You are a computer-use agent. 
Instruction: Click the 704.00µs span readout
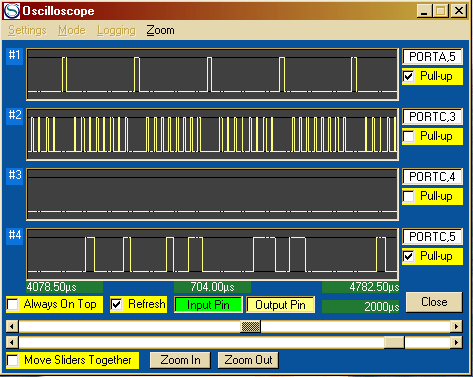(x=212, y=287)
